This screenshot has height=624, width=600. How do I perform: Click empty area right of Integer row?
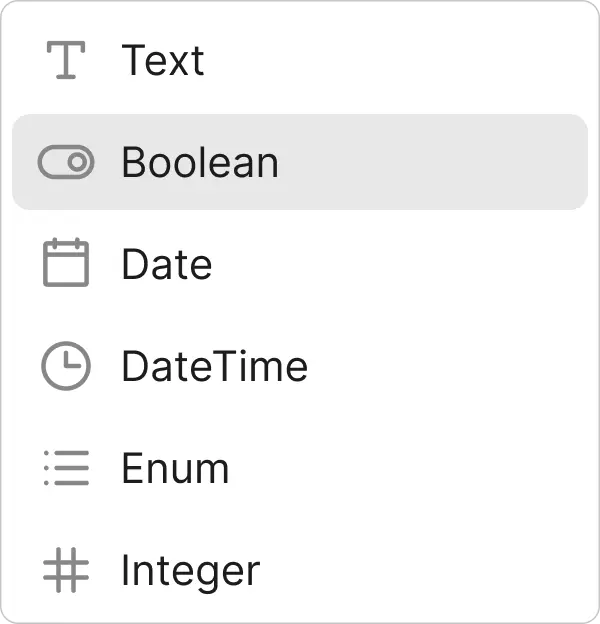point(450,571)
